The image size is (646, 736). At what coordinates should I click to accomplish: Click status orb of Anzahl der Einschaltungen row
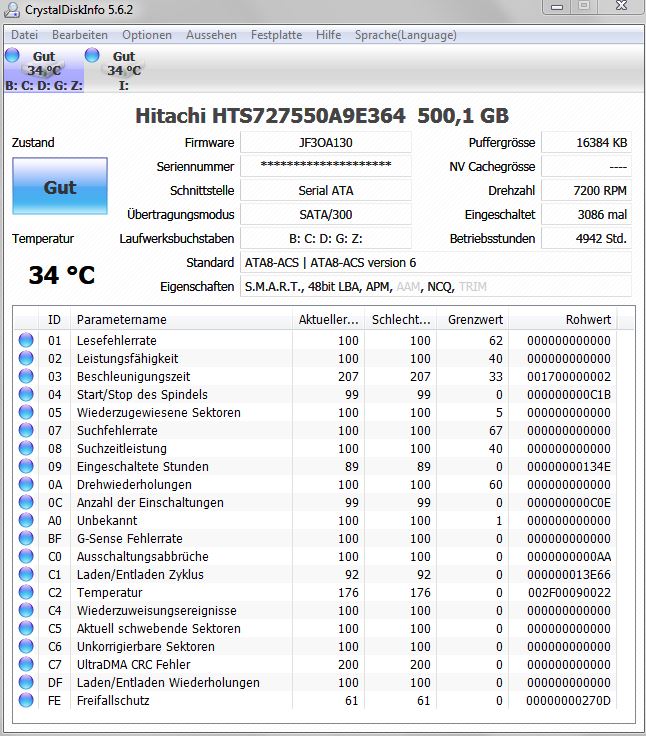26,502
